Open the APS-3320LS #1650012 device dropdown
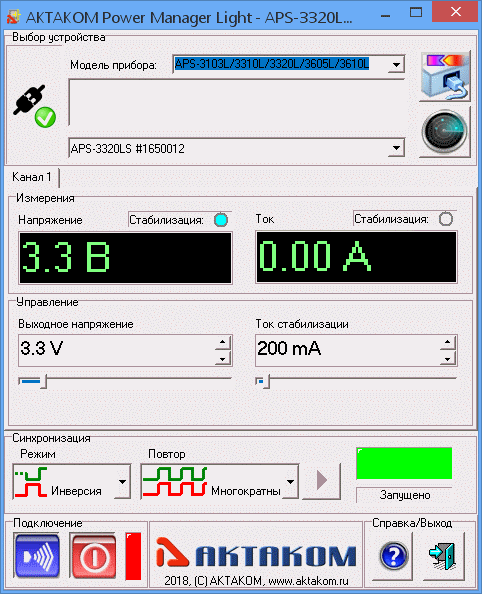The width and height of the screenshot is (482, 594). [396, 148]
